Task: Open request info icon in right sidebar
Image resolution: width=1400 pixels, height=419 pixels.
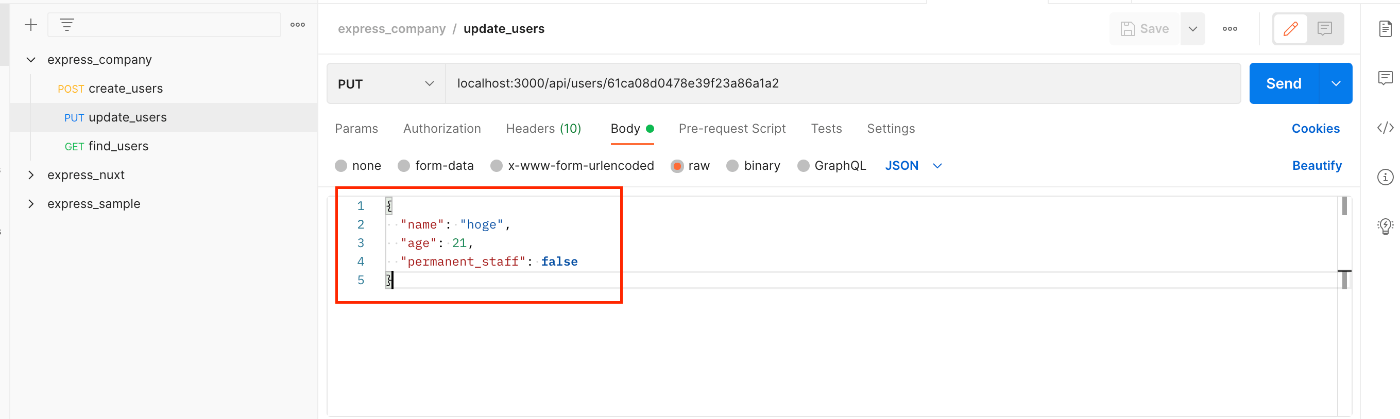Action: pyautogui.click(x=1385, y=177)
